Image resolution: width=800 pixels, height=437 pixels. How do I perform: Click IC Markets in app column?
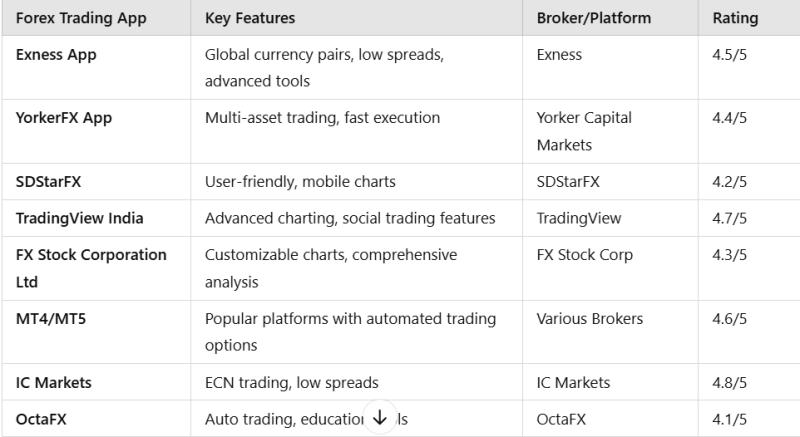pyautogui.click(x=53, y=383)
